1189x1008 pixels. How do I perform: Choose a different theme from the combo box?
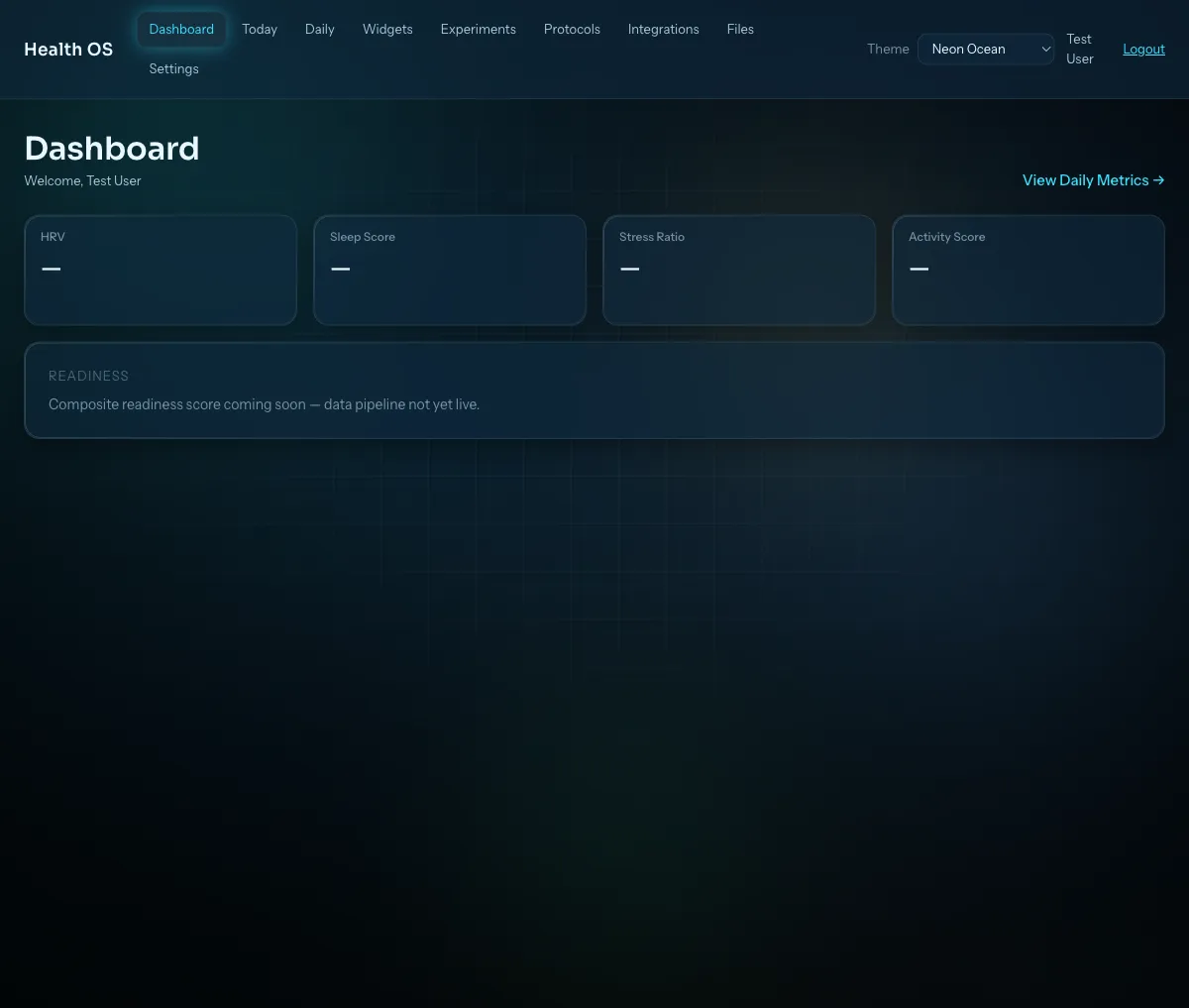tap(986, 49)
